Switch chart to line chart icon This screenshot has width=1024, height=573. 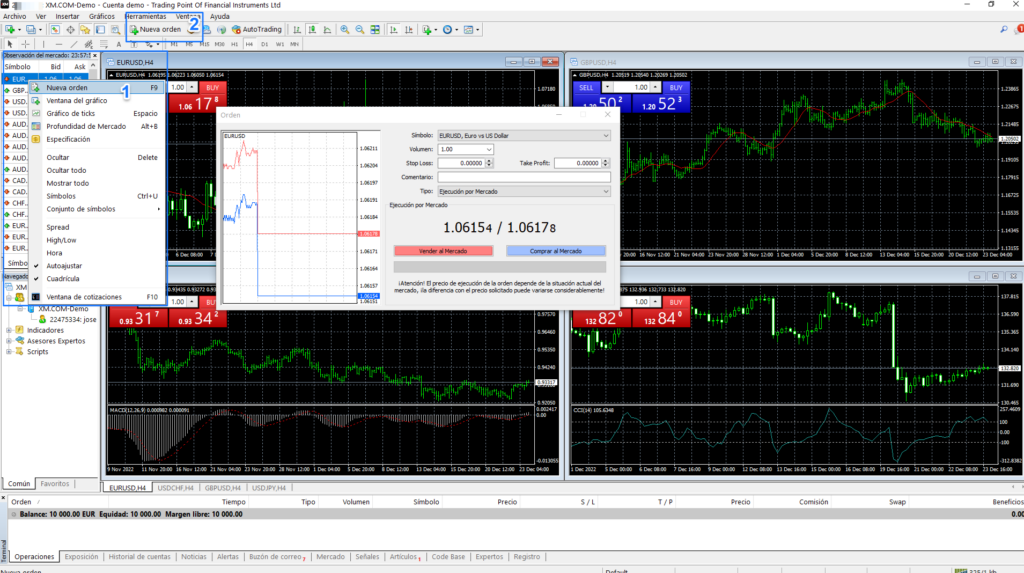coord(327,29)
